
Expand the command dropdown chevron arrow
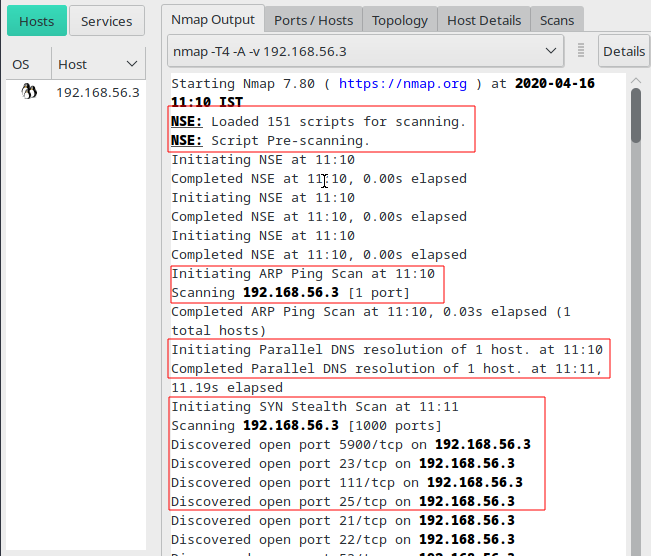[551, 51]
